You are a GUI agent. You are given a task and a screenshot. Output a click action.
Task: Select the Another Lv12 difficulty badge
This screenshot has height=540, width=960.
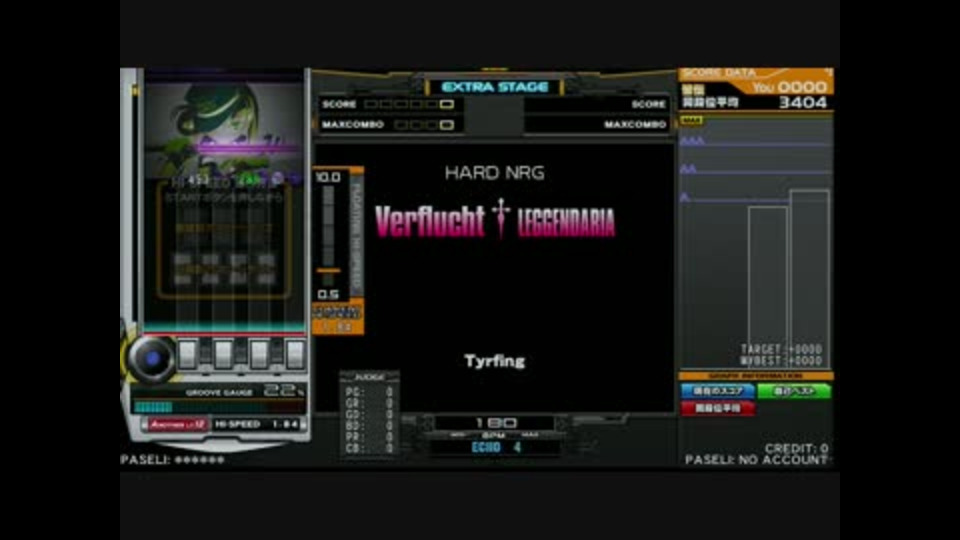pos(176,424)
